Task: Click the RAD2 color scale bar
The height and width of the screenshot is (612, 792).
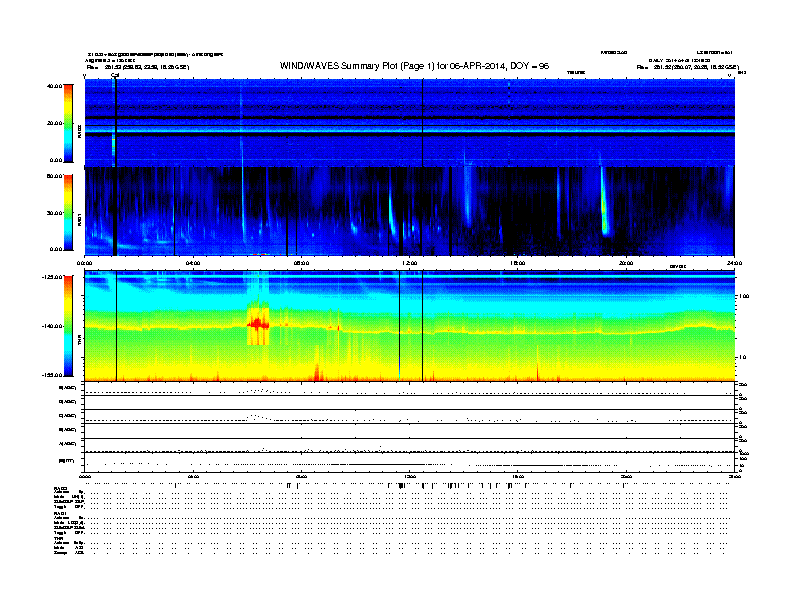Action: click(x=68, y=124)
